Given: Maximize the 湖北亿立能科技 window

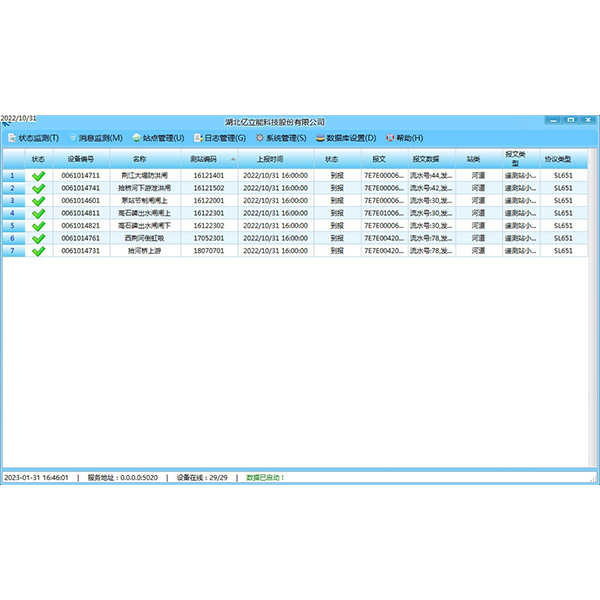Looking at the screenshot, I should tap(571, 120).
